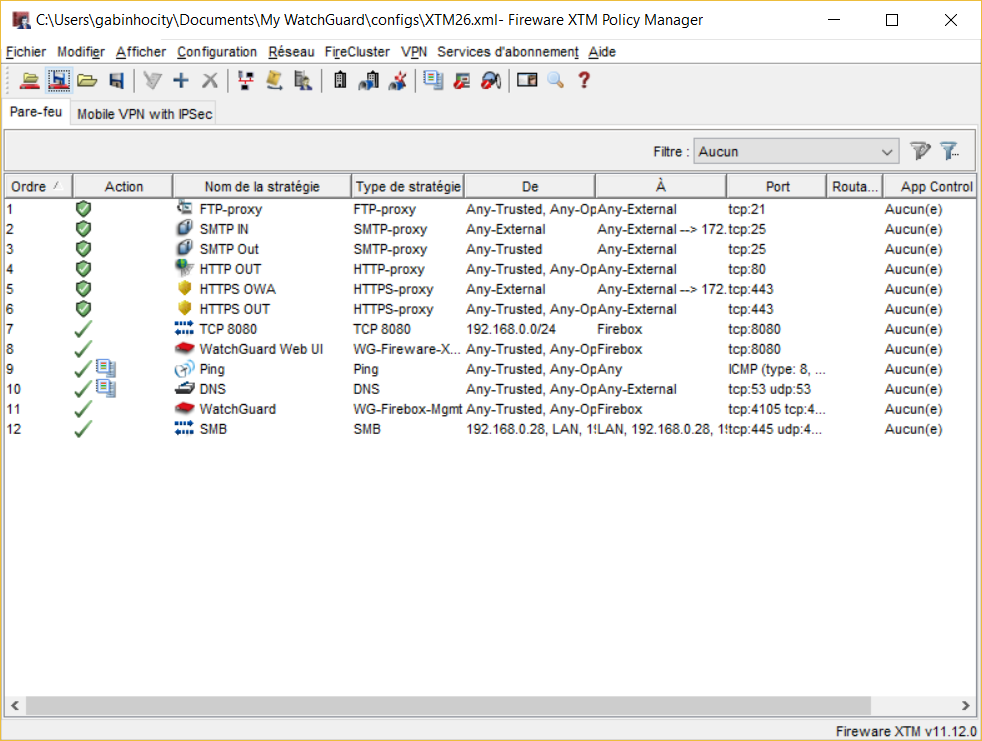Click the WatchGuard Web UI red icon
The width and height of the screenshot is (982, 741).
(x=184, y=348)
